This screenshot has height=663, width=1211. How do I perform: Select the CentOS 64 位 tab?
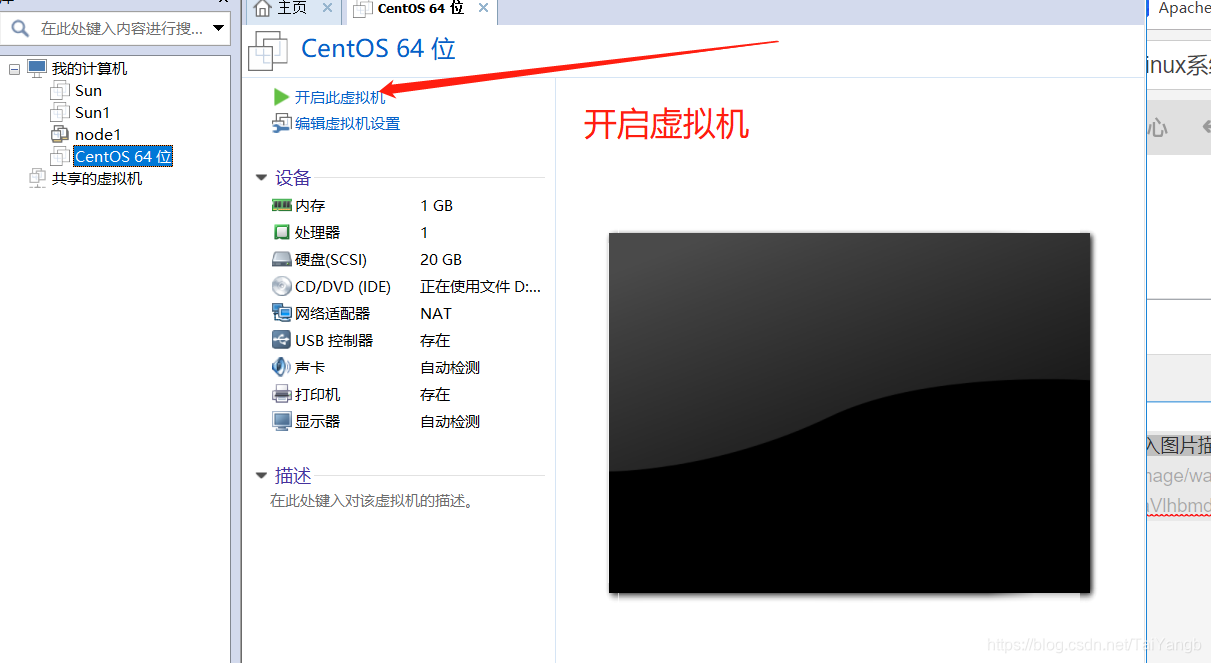[x=421, y=9]
